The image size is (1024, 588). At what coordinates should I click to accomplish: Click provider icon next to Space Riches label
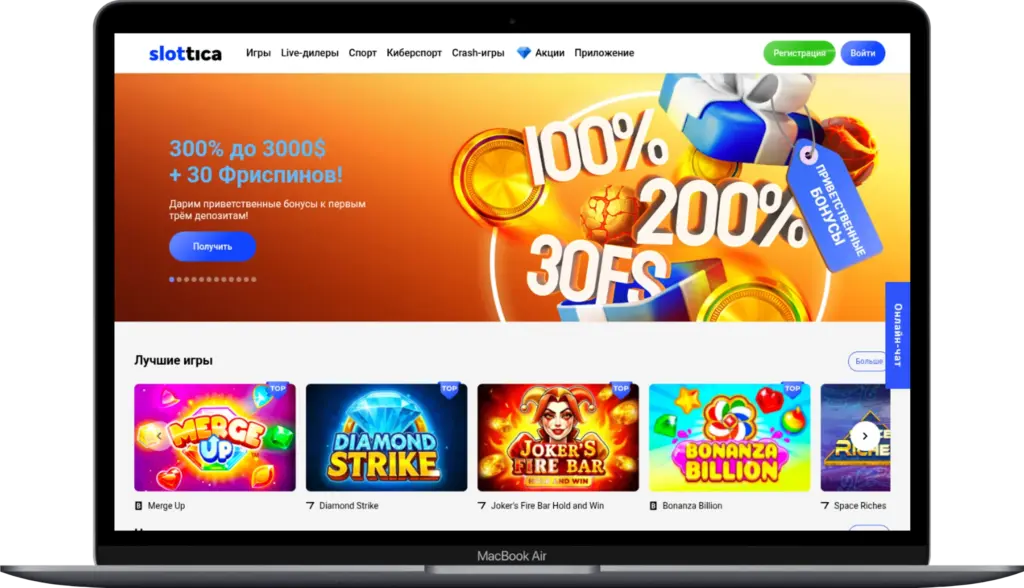[825, 506]
